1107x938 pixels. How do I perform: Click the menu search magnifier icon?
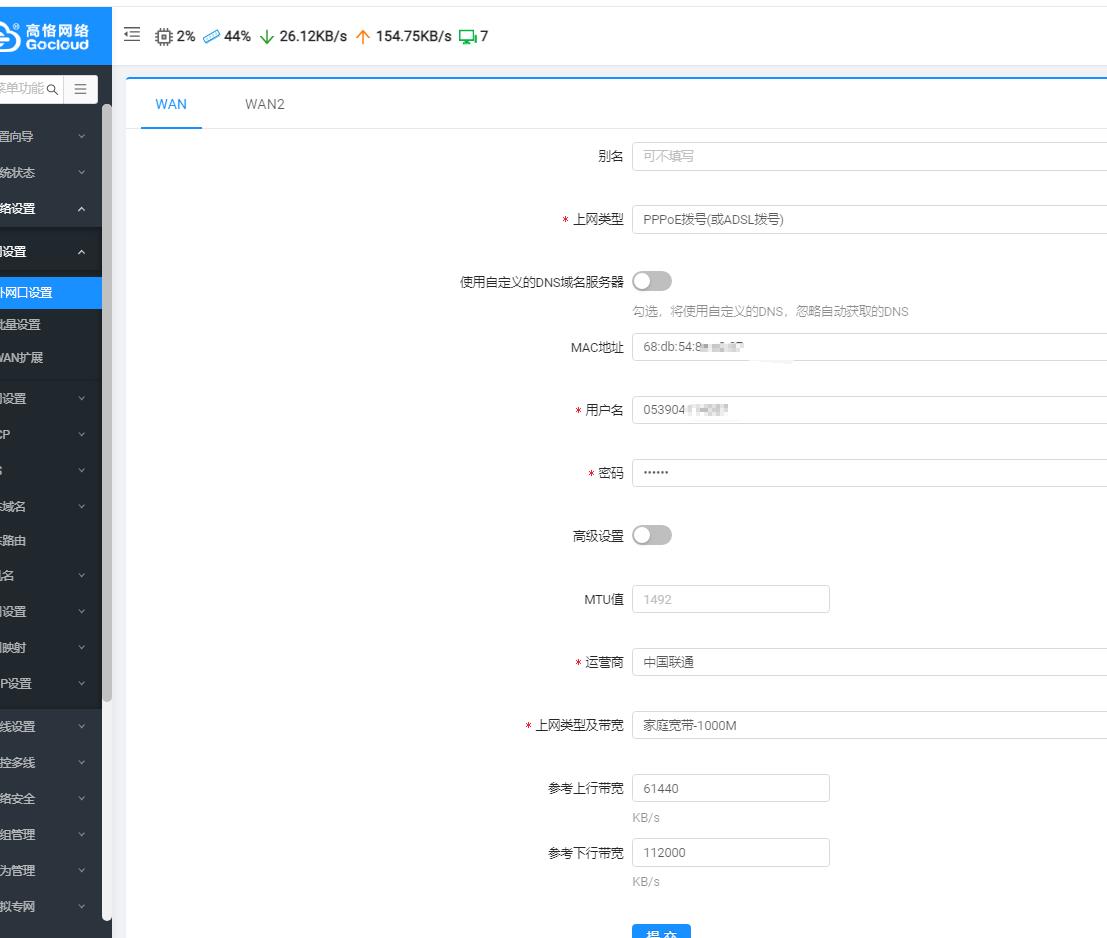pos(52,89)
